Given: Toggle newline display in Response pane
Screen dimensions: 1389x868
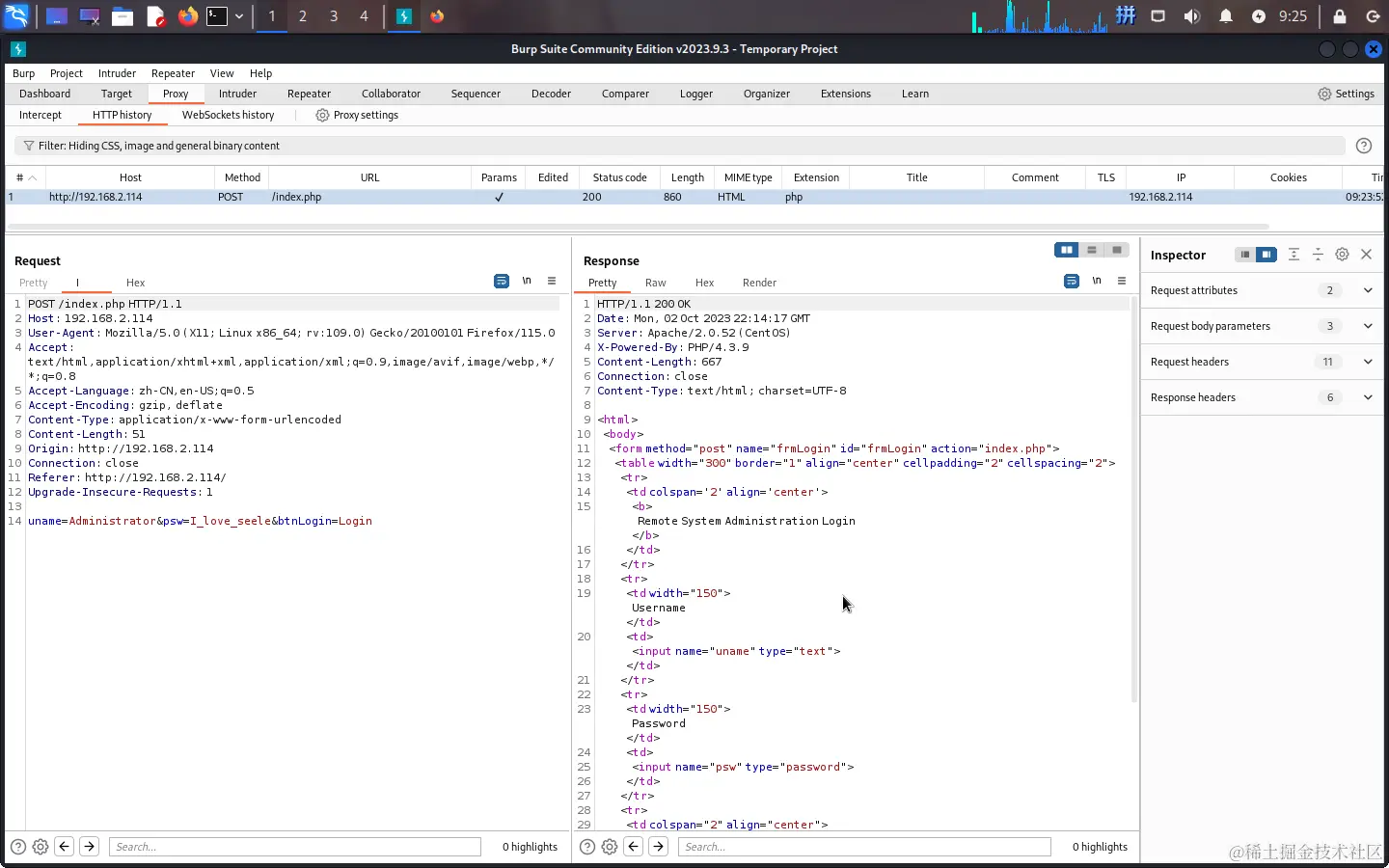Looking at the screenshot, I should tap(1097, 282).
